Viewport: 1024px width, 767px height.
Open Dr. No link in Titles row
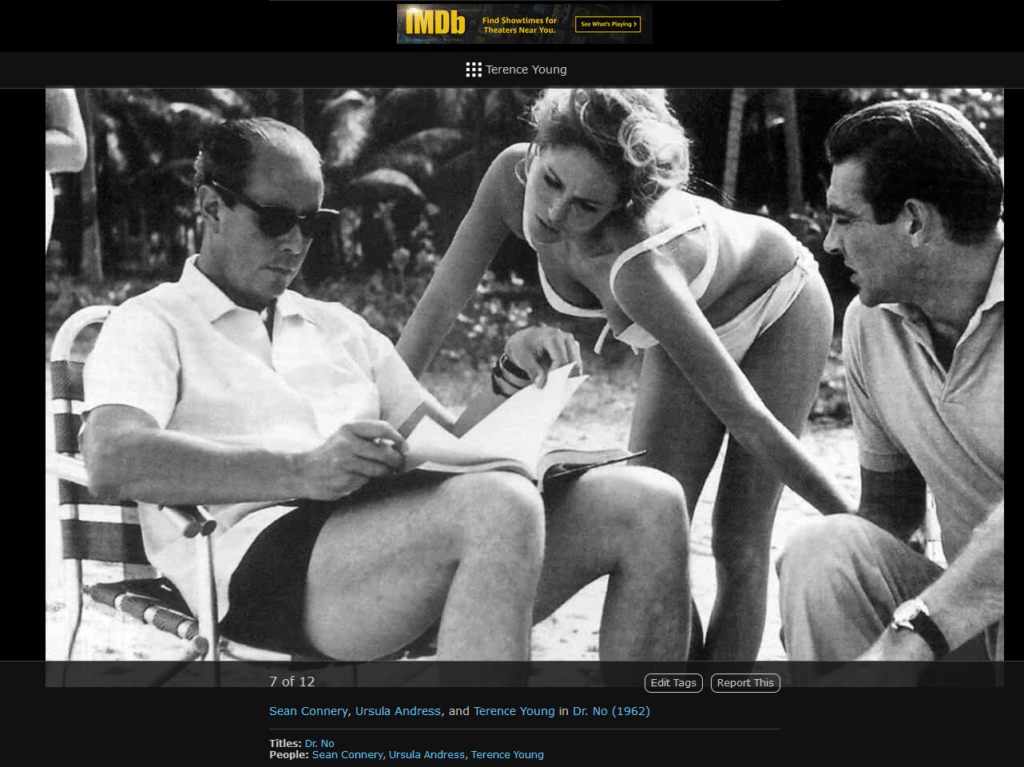pyautogui.click(x=319, y=743)
